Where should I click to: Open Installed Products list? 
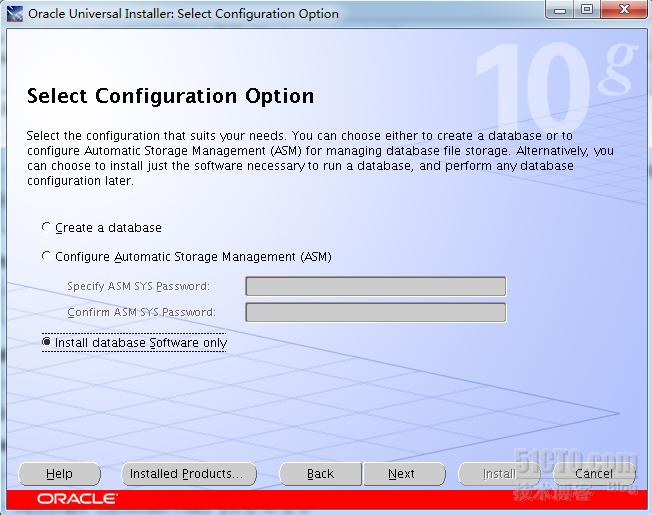coord(189,474)
